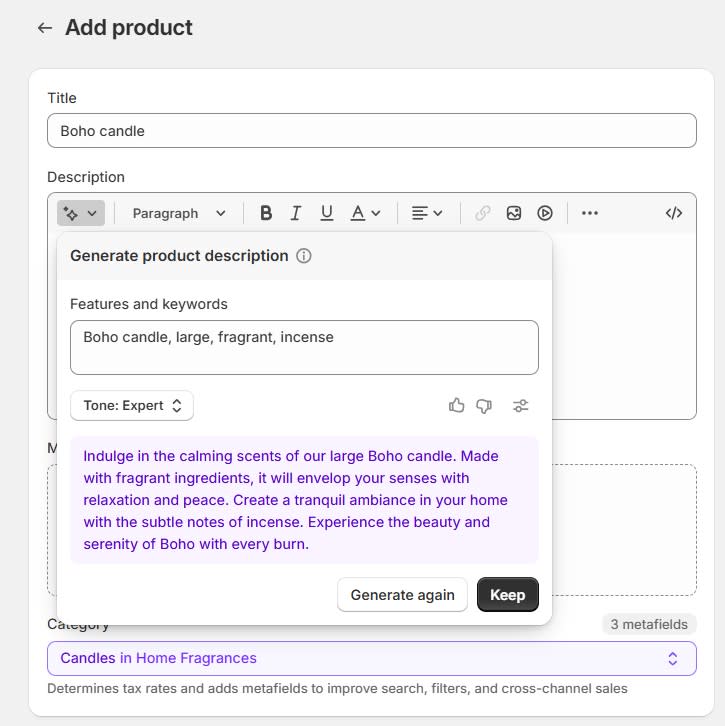Open the generation settings sliders icon
725x726 pixels.
click(521, 406)
